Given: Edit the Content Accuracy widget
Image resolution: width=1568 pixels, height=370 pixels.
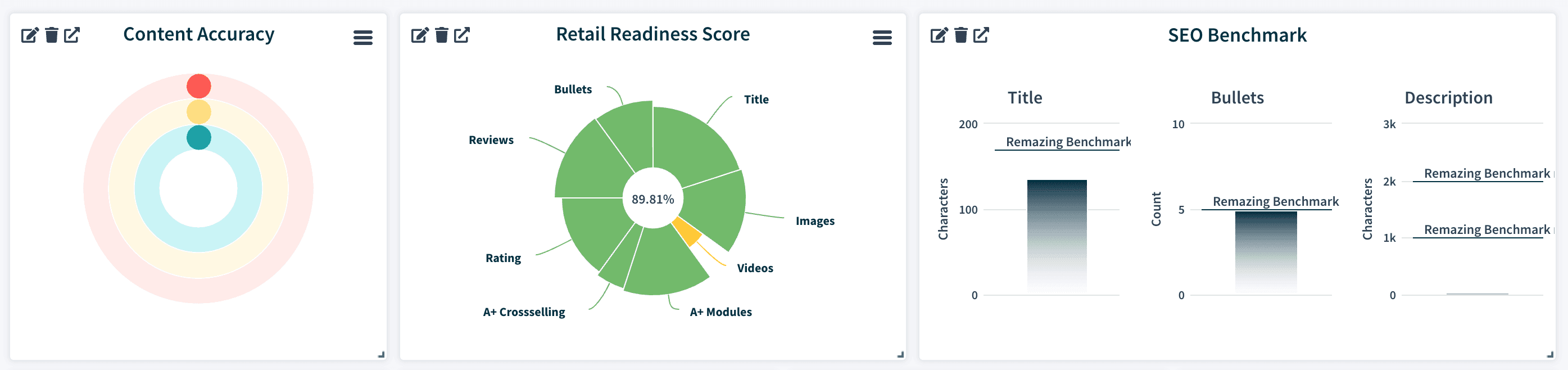Looking at the screenshot, I should [x=29, y=35].
